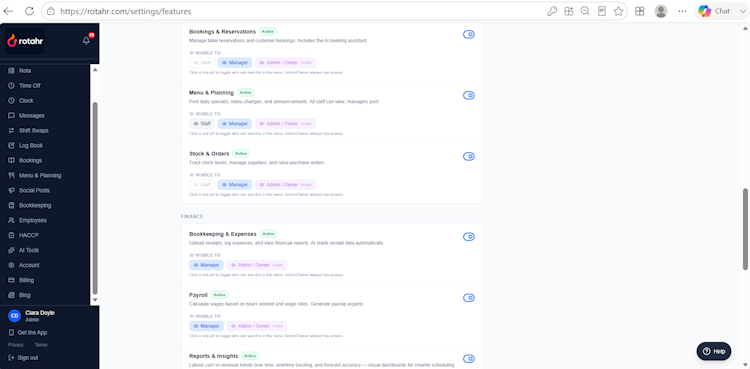Click the zoom out magnifier icon

[585, 11]
